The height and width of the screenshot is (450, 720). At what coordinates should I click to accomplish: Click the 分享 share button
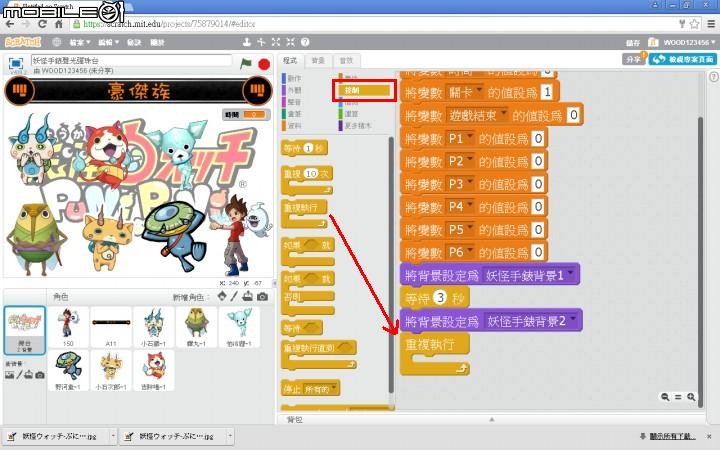(633, 59)
